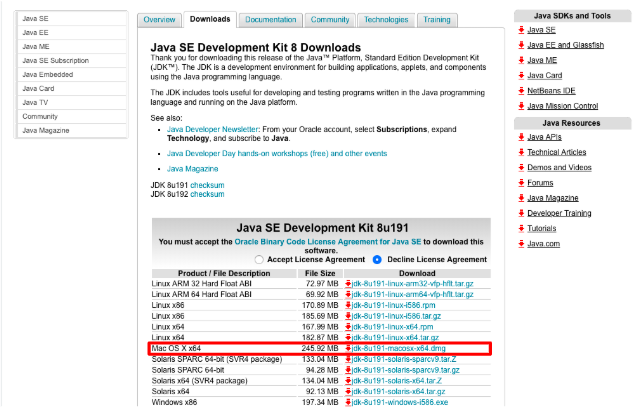Viewport: 643px width, 415px height.
Task: Click red arrow icon beside Java Mission Control
Action: click(x=521, y=106)
